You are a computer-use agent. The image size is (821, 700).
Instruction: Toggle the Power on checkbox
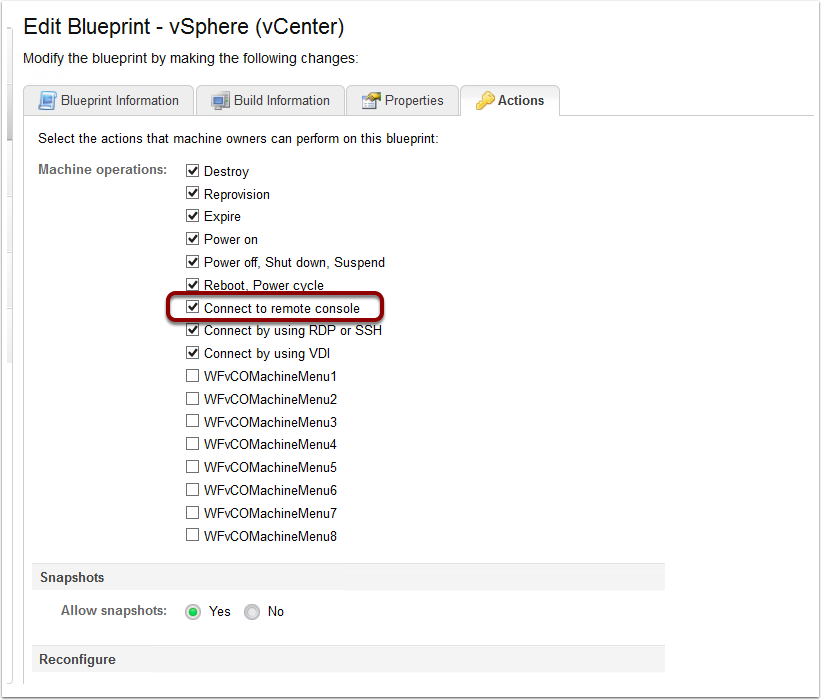click(x=193, y=239)
